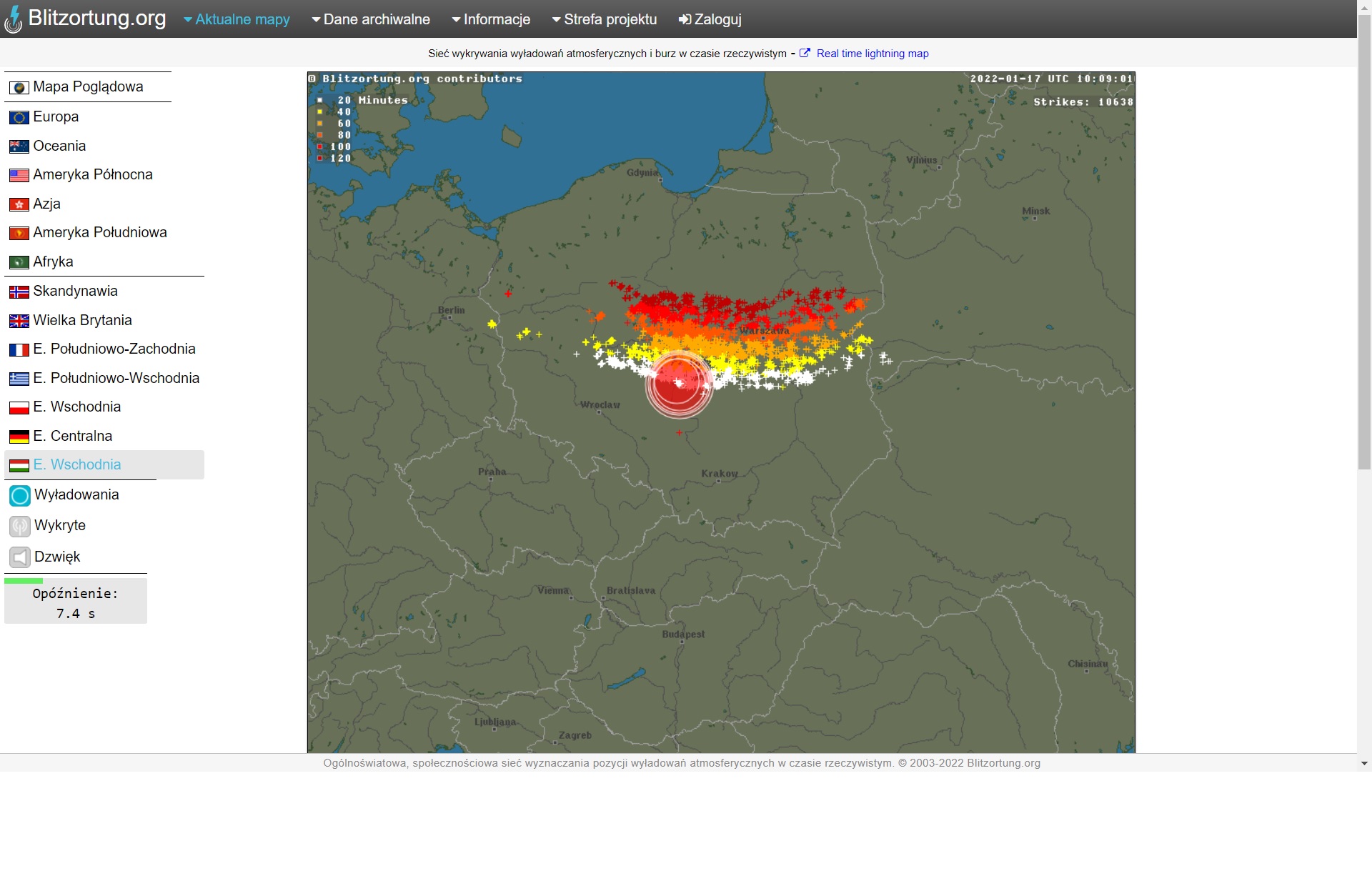This screenshot has width=1372, height=876.
Task: Expand the Informacje dropdown menu
Action: click(x=491, y=19)
